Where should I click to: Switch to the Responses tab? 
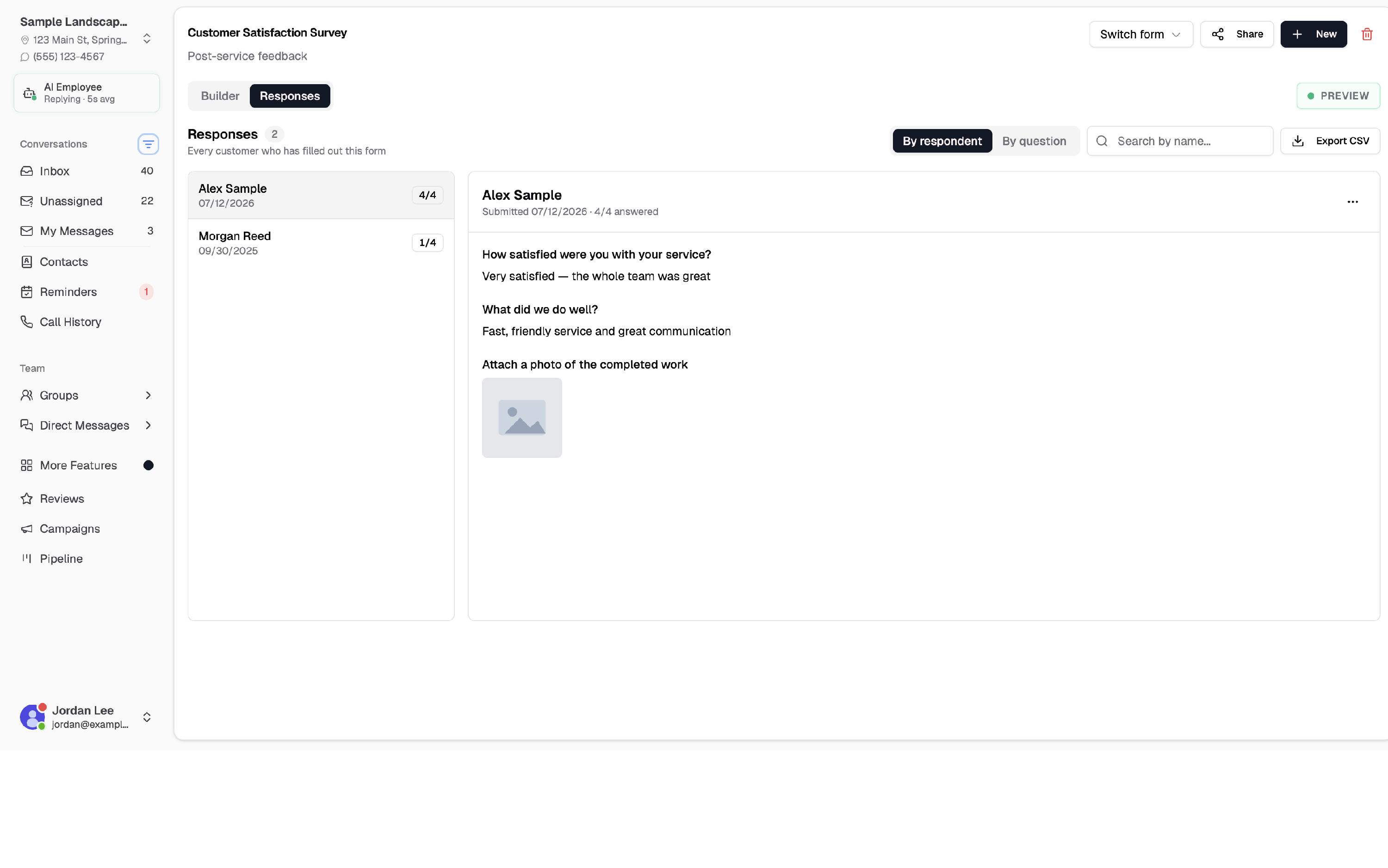point(290,96)
